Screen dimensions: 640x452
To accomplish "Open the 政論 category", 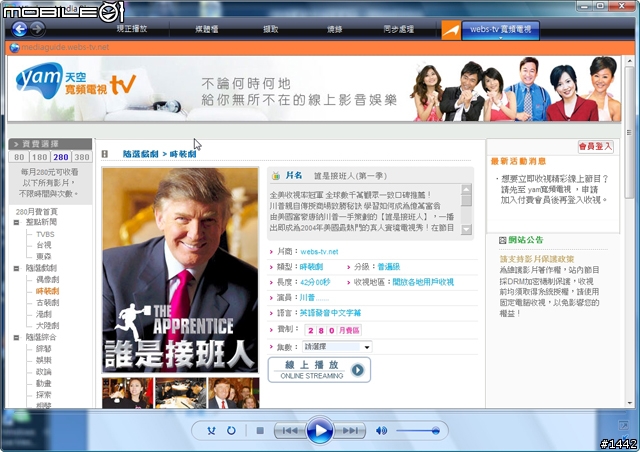I will (44, 372).
